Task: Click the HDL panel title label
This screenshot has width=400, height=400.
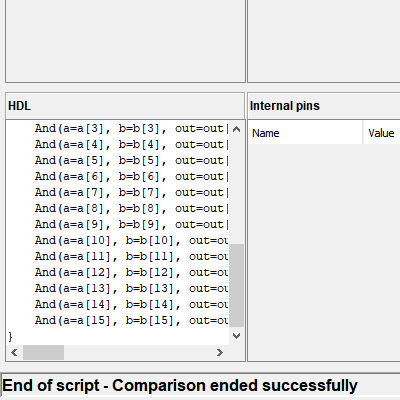Action: tap(19, 106)
